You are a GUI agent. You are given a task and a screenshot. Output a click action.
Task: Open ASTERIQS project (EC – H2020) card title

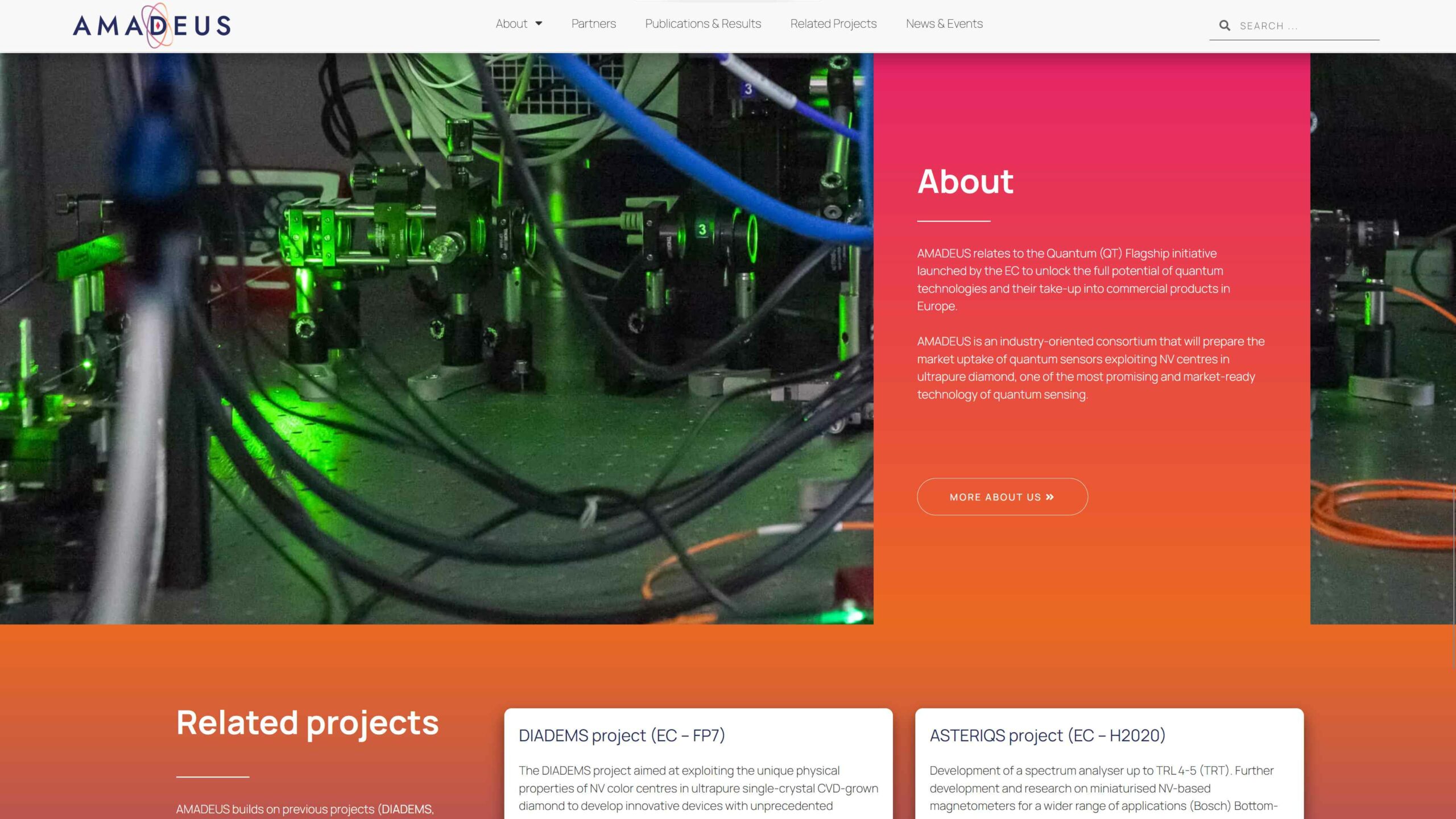1048,735
